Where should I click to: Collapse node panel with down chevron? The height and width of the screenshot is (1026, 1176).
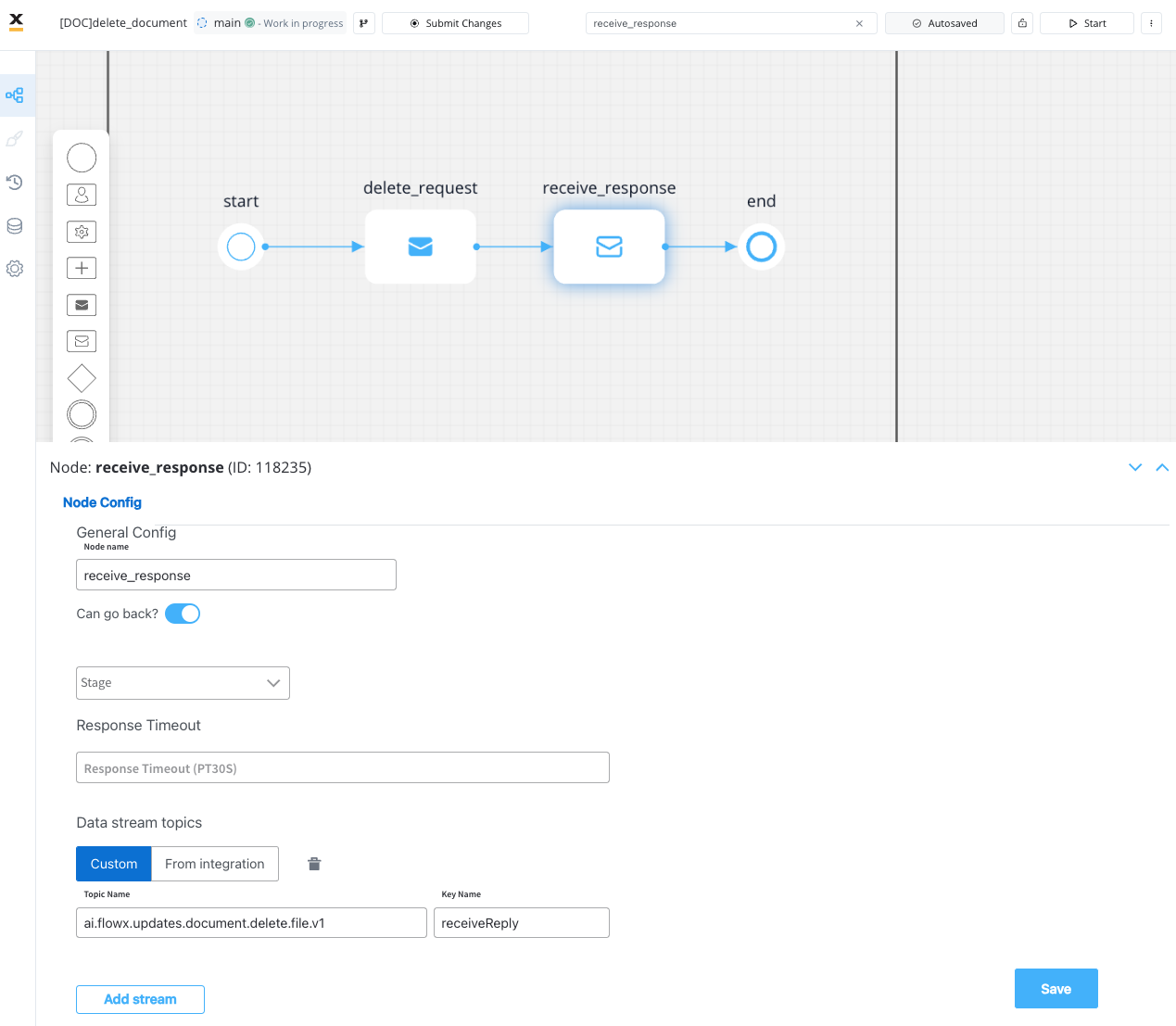click(1135, 467)
